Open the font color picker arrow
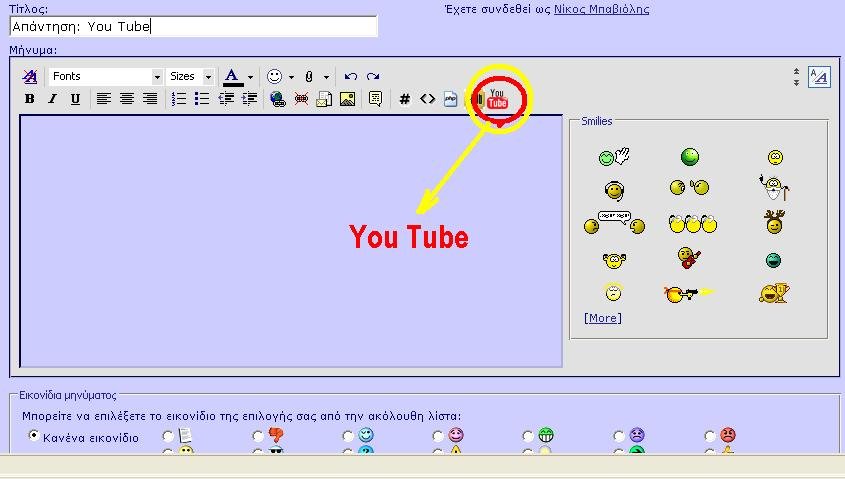This screenshot has width=845, height=479. click(250, 77)
